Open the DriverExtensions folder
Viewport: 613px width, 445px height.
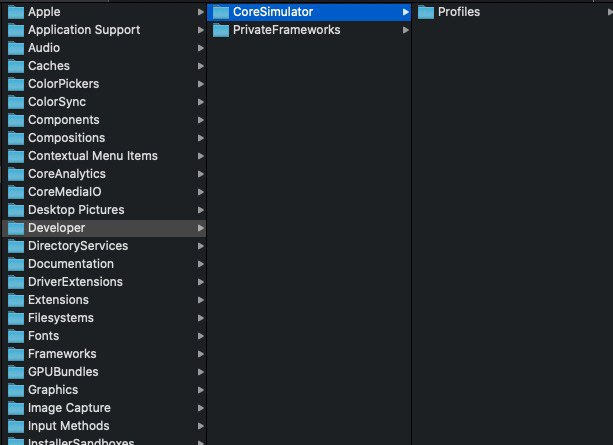104,282
